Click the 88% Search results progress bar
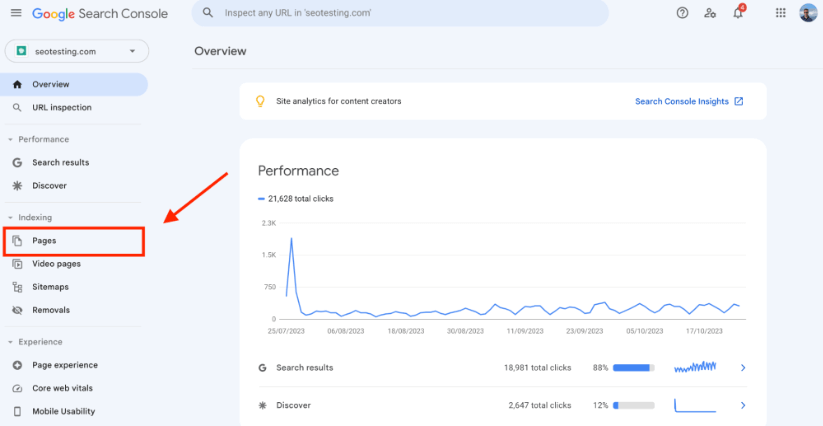The width and height of the screenshot is (823, 426). pyautogui.click(x=634, y=368)
